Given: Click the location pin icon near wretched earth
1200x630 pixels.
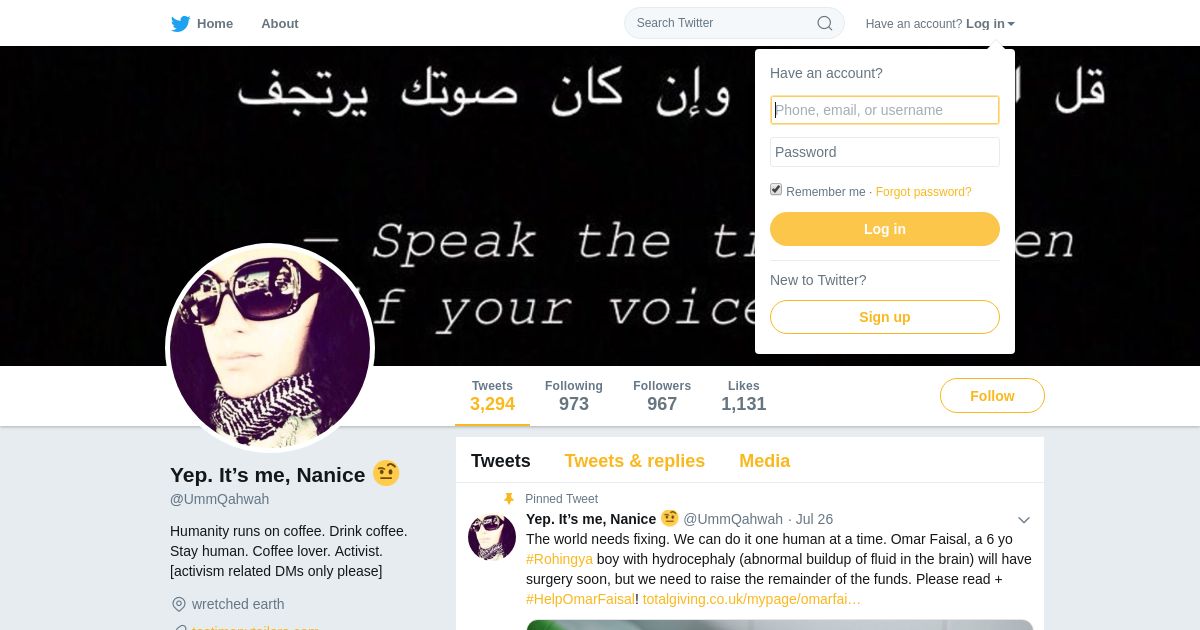Looking at the screenshot, I should 179,604.
